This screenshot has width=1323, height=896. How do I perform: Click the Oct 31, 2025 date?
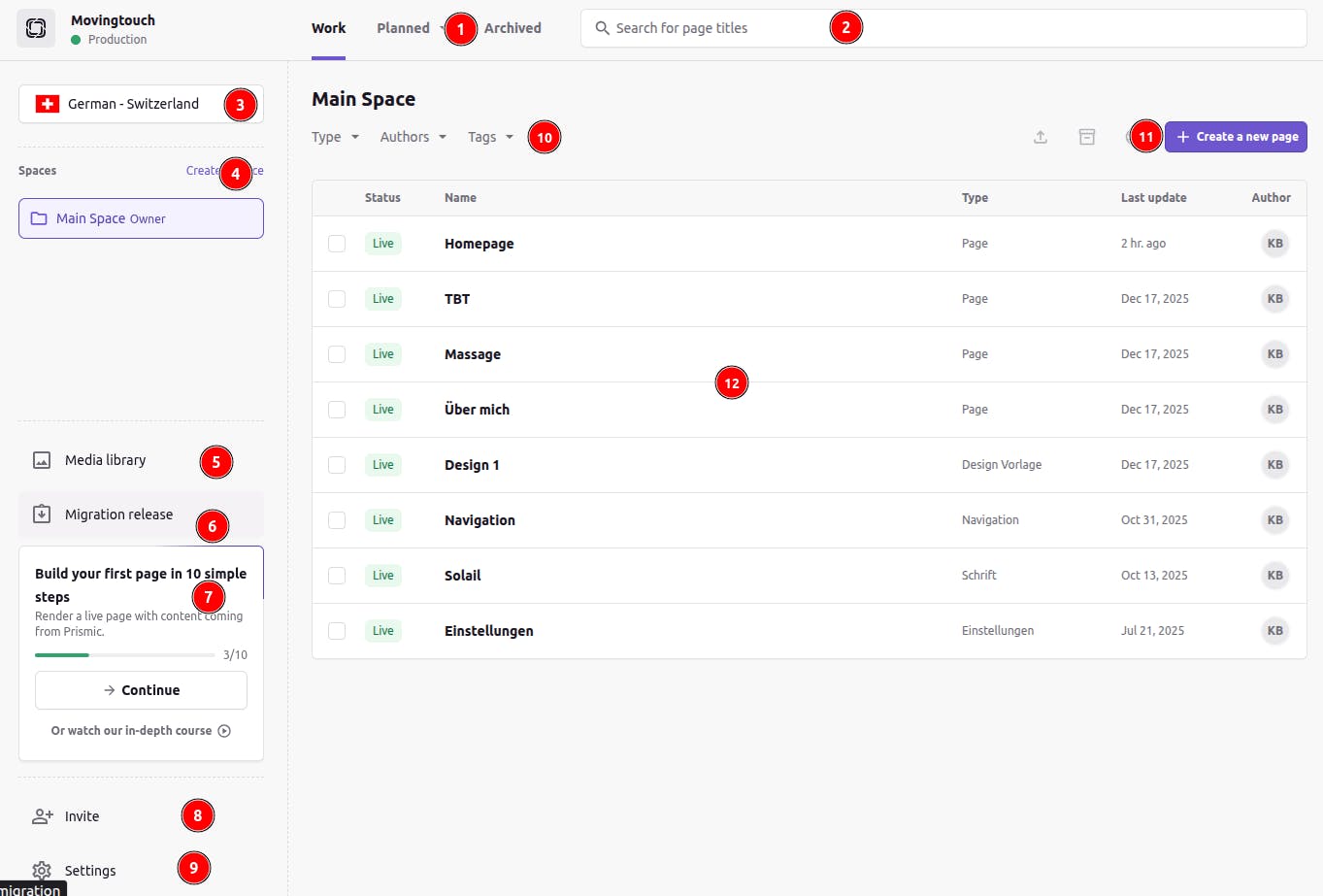[x=1154, y=520]
